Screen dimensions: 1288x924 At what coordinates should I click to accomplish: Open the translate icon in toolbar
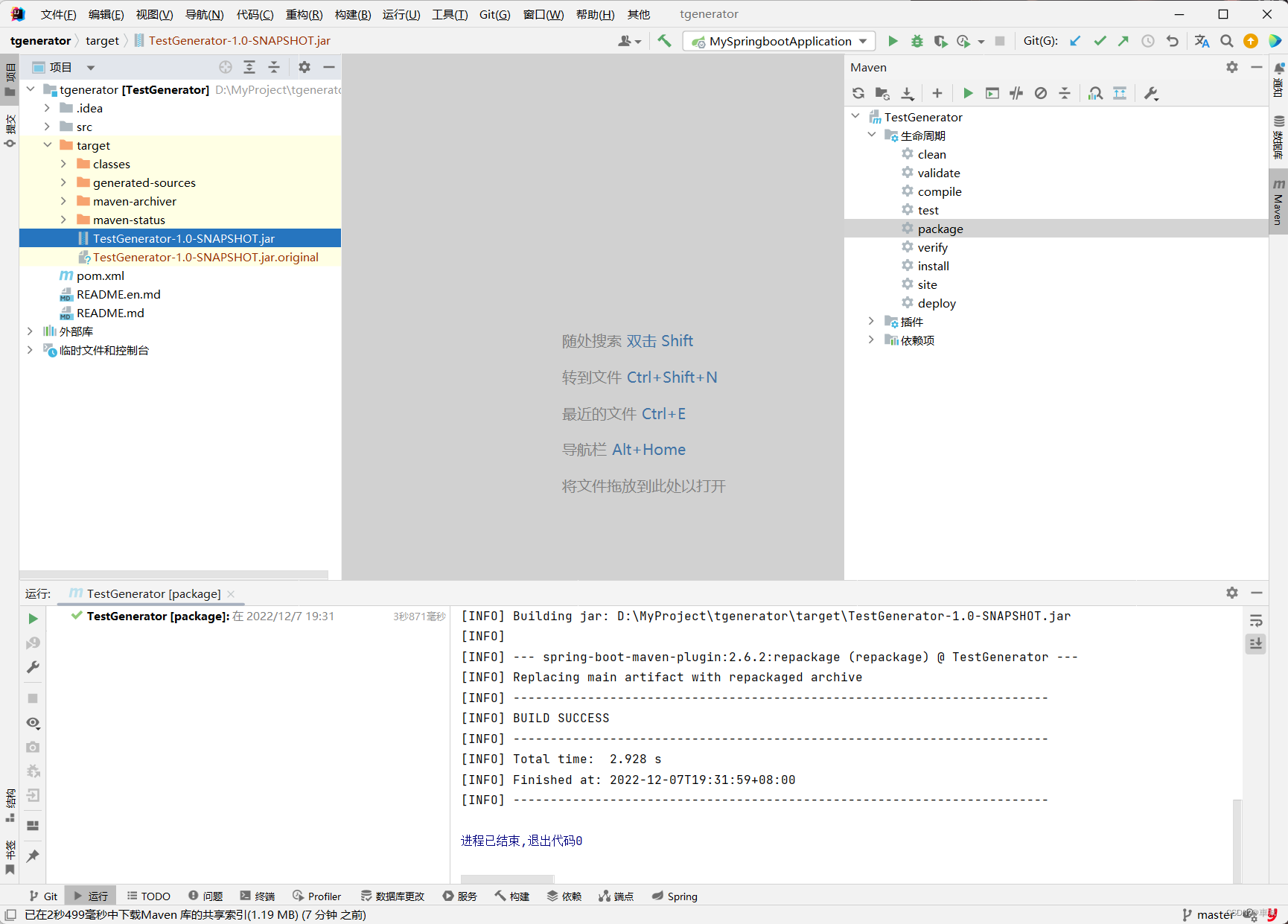point(1202,41)
